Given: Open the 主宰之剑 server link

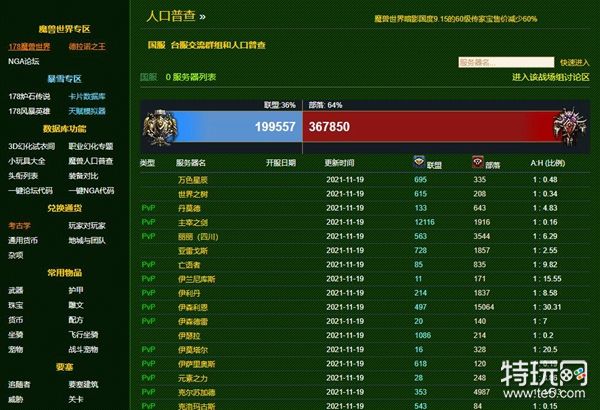Looking at the screenshot, I should tap(193, 222).
